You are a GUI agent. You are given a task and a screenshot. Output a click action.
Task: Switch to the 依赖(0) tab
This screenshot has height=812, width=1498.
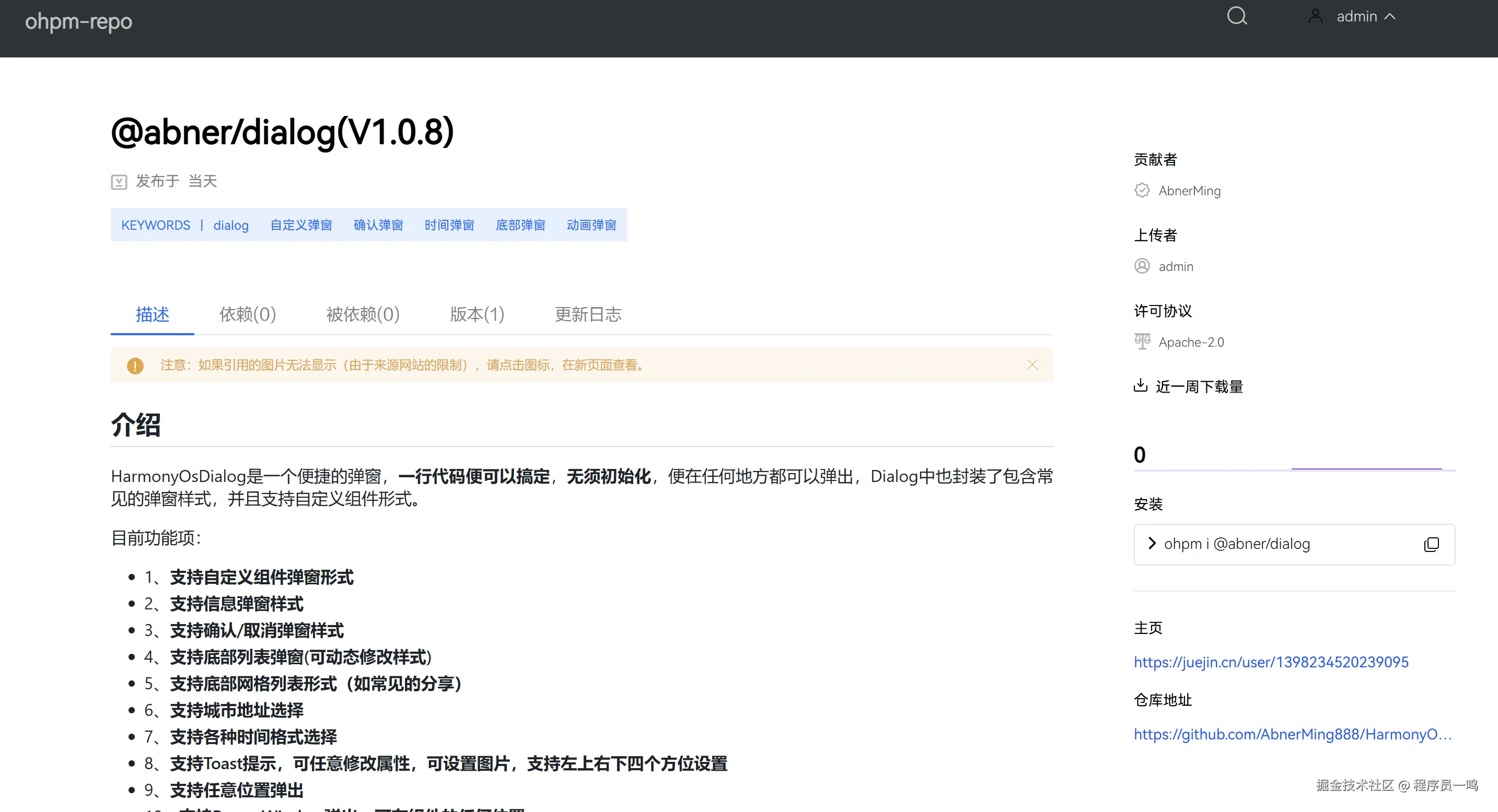[x=248, y=314]
